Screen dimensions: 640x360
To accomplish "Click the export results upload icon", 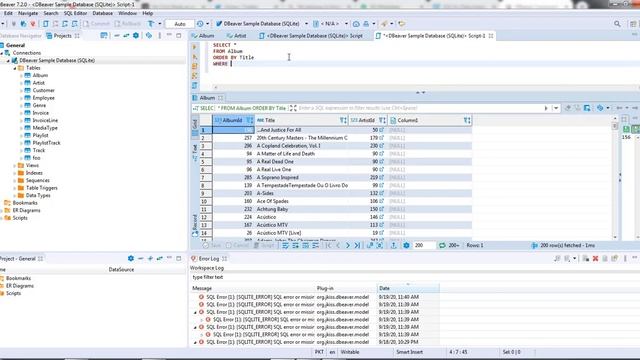I will [393, 245].
